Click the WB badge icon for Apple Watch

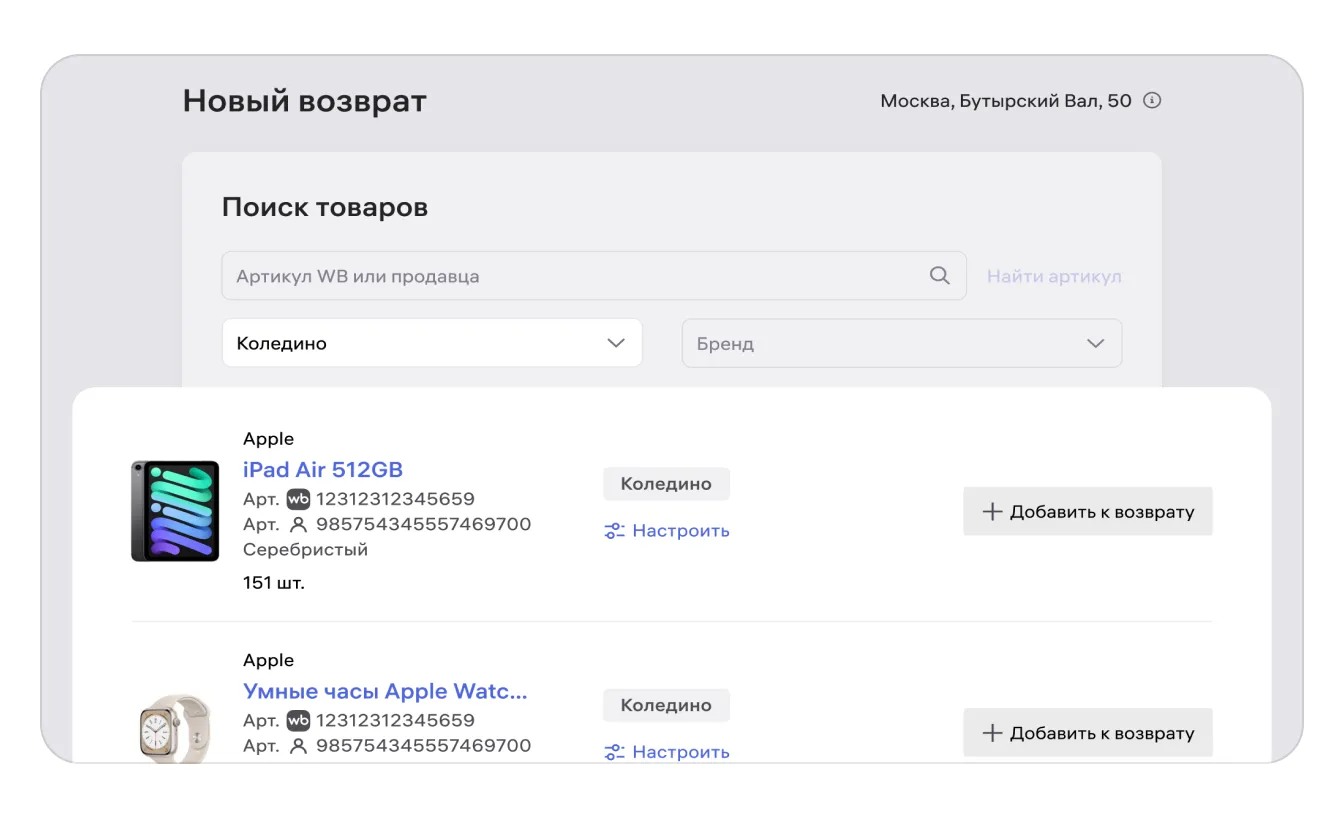point(298,720)
